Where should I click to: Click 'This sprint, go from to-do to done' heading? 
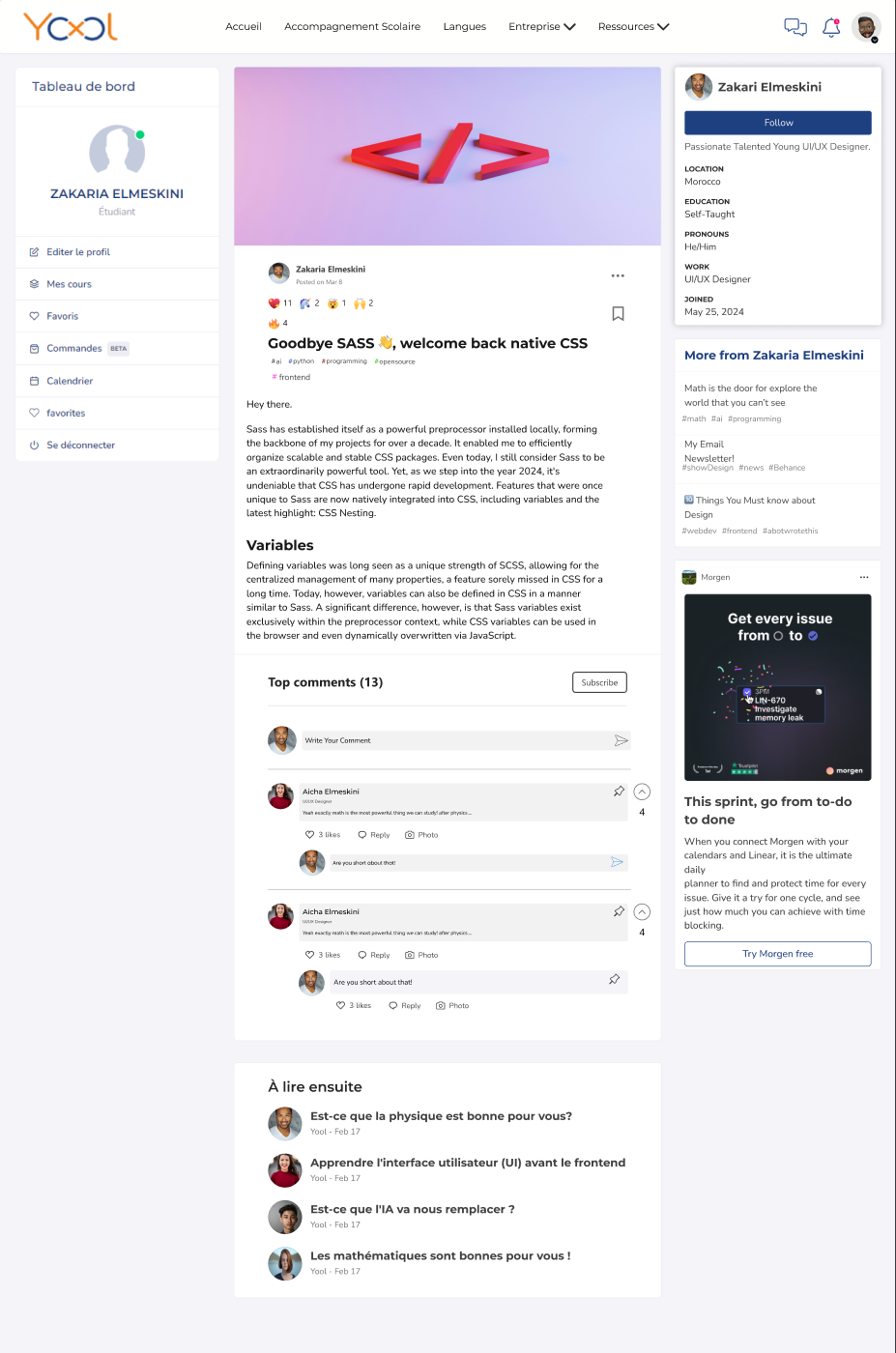[x=768, y=811]
